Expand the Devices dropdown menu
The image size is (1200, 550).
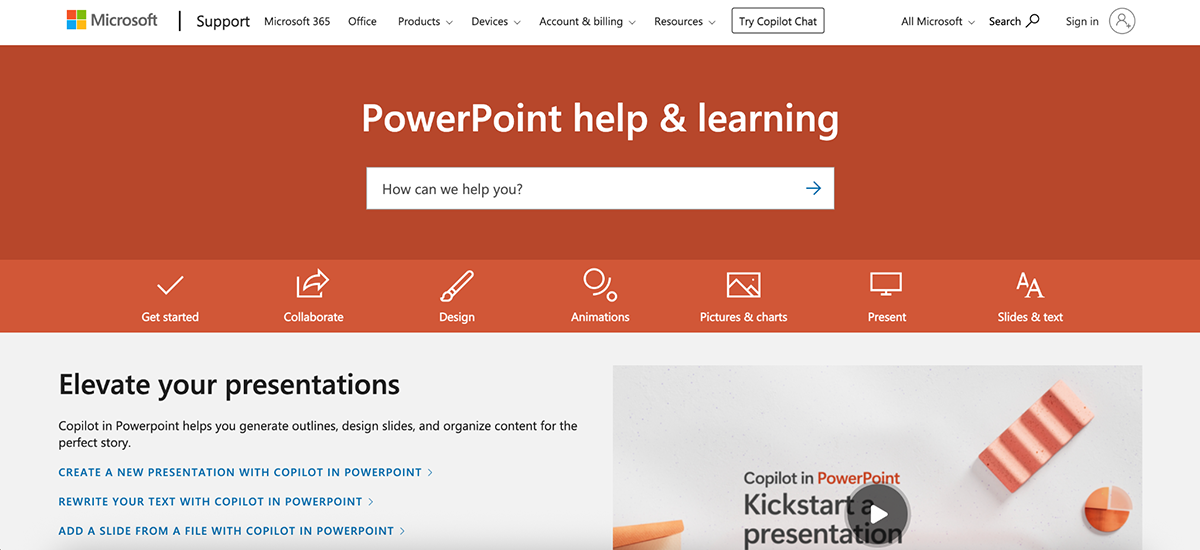(496, 21)
